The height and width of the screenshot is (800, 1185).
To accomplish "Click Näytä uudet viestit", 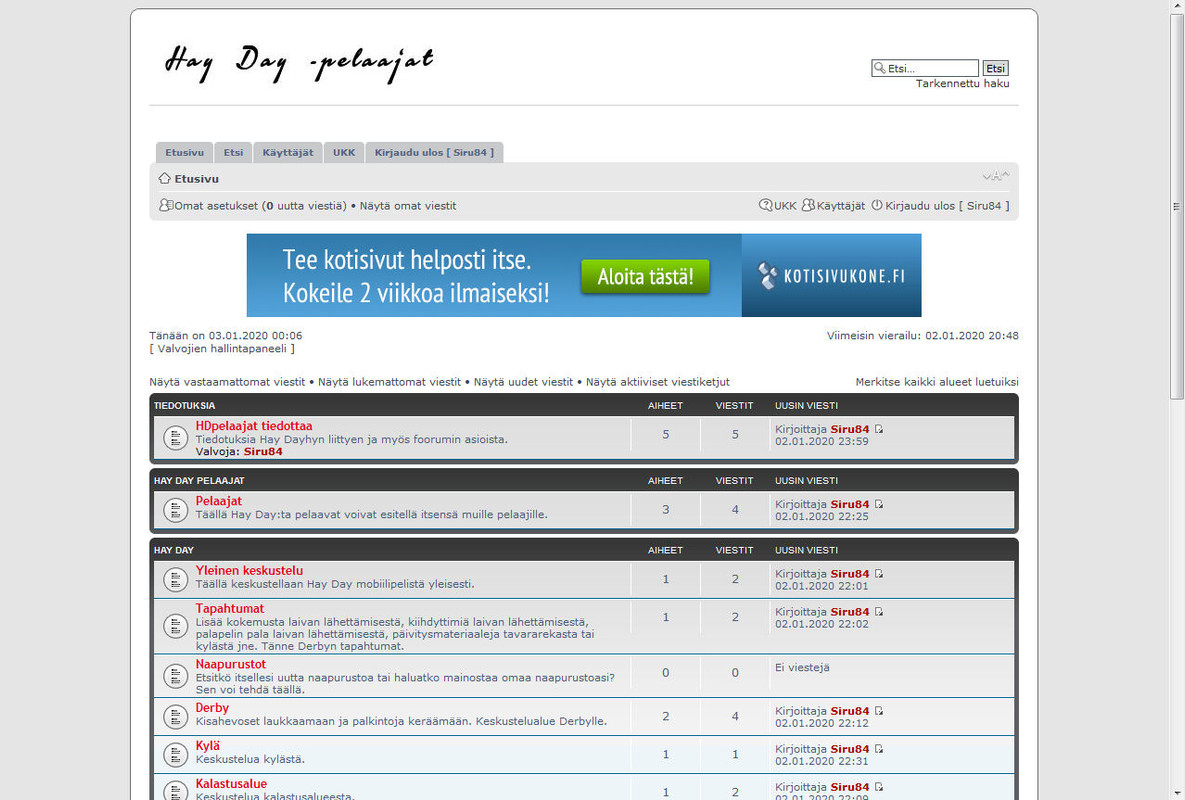I will (x=523, y=381).
